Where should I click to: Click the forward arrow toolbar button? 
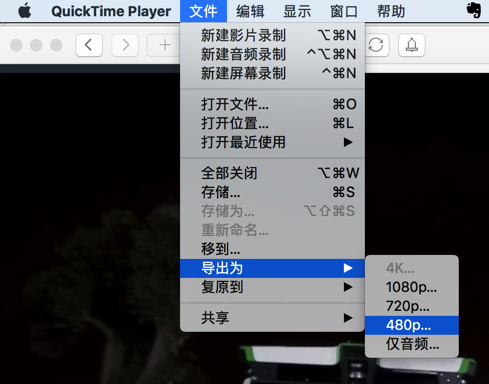[x=125, y=45]
